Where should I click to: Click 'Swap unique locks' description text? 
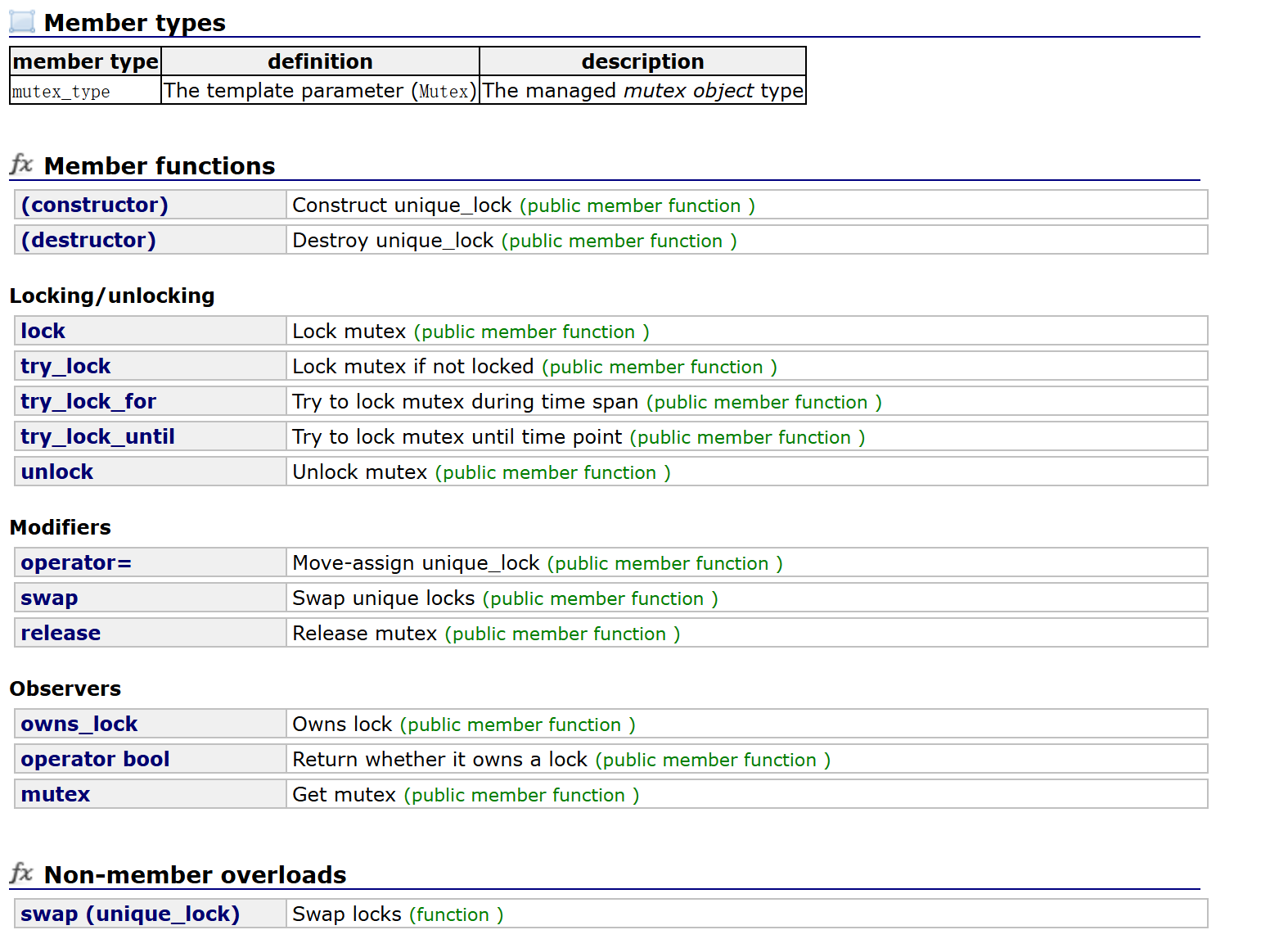coord(383,598)
